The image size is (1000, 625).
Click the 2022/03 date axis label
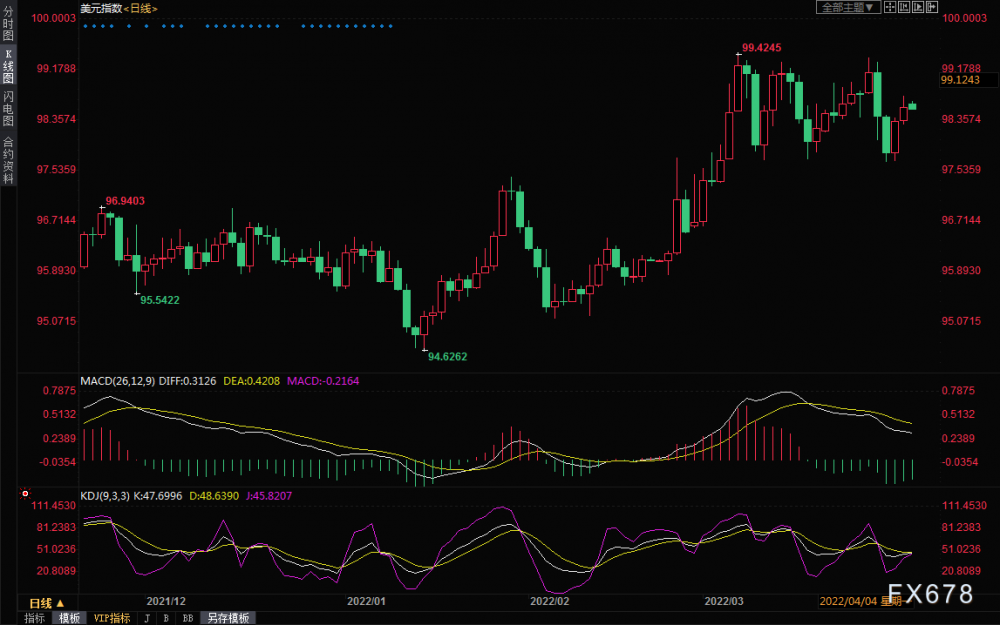coord(723,601)
